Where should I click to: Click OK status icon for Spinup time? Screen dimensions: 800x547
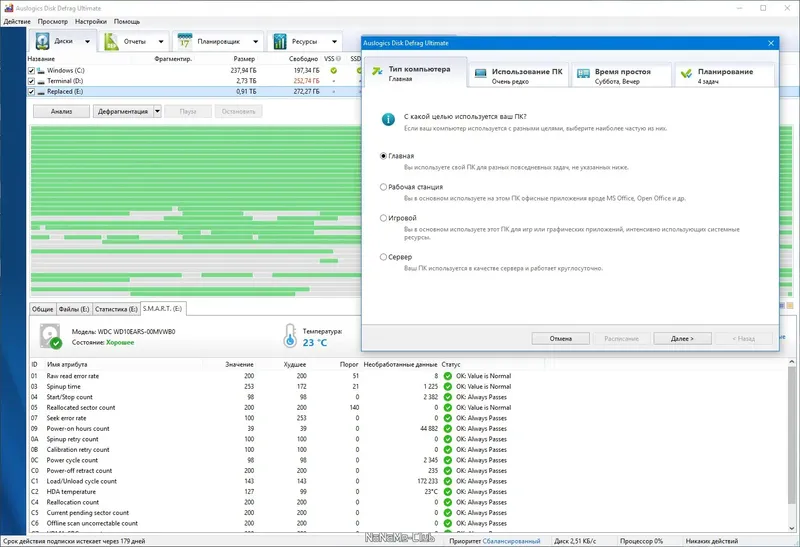(x=447, y=387)
